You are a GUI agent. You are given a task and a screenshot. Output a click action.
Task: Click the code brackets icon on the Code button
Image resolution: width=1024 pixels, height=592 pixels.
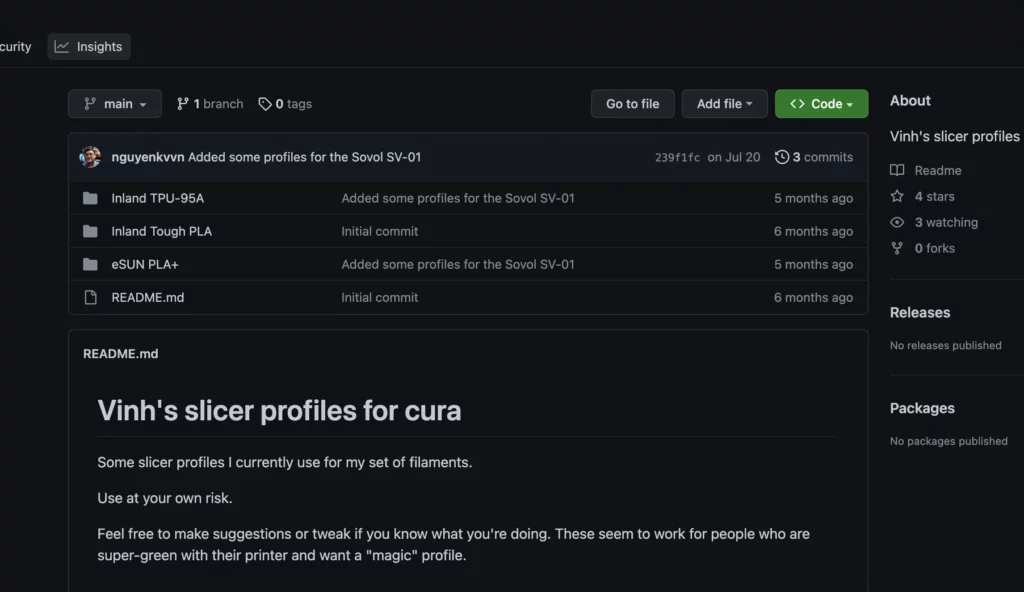[x=797, y=103]
